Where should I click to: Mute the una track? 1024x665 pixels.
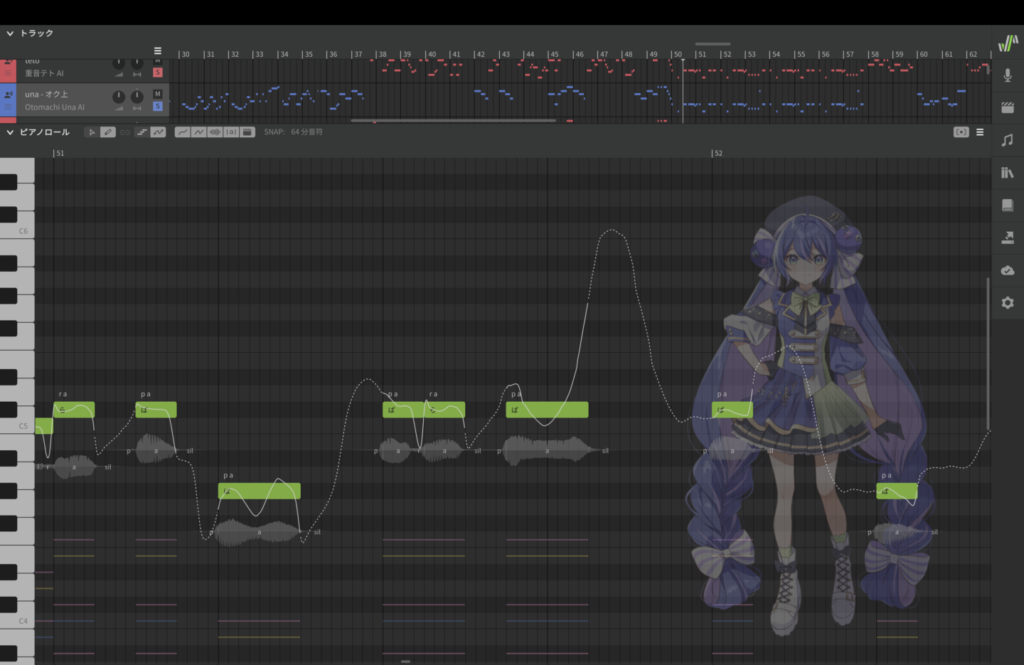pyautogui.click(x=157, y=94)
